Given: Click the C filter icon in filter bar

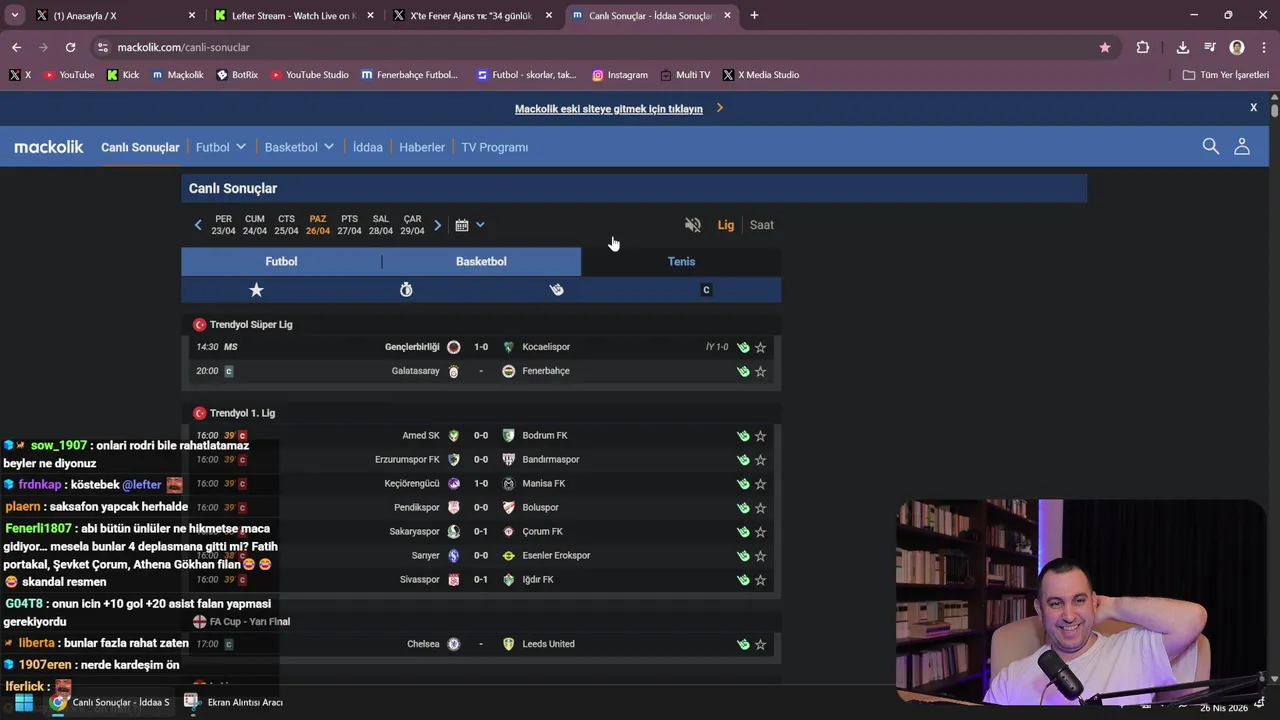Looking at the screenshot, I should tap(706, 290).
